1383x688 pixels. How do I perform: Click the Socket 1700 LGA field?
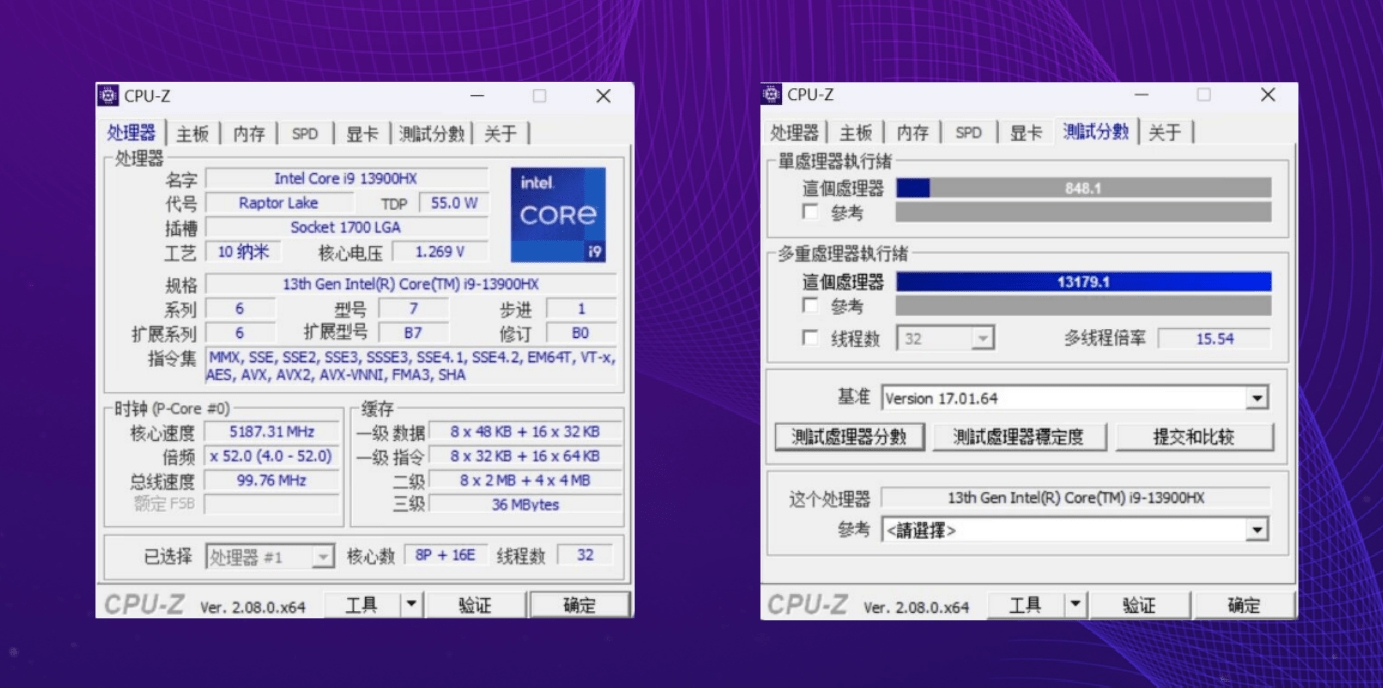[346, 228]
